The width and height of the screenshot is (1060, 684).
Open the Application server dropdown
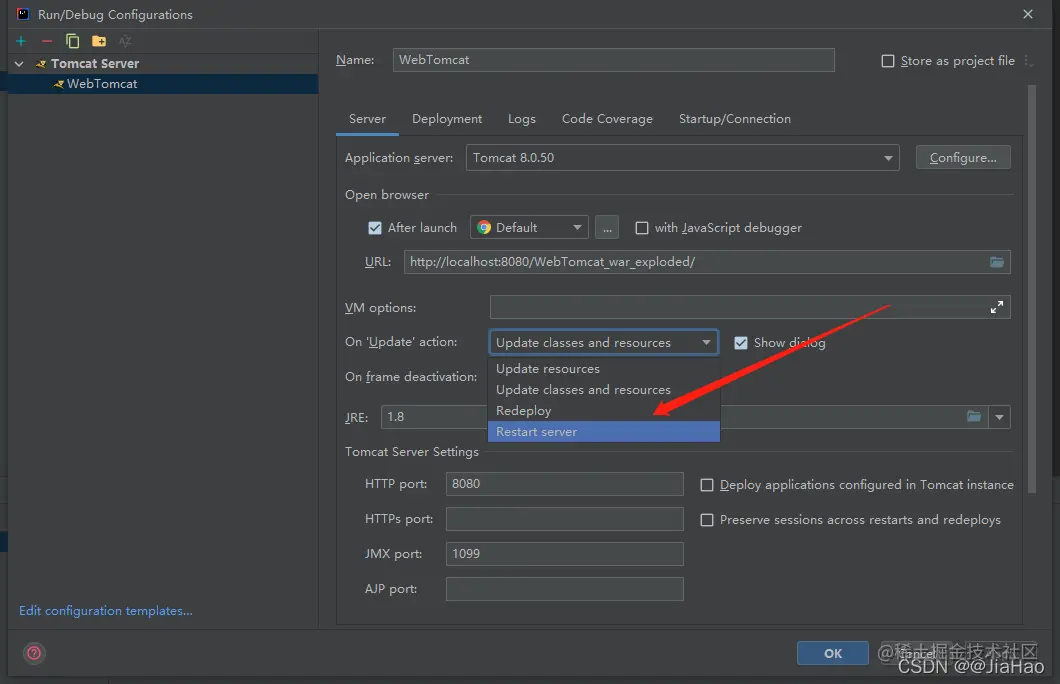click(x=683, y=157)
